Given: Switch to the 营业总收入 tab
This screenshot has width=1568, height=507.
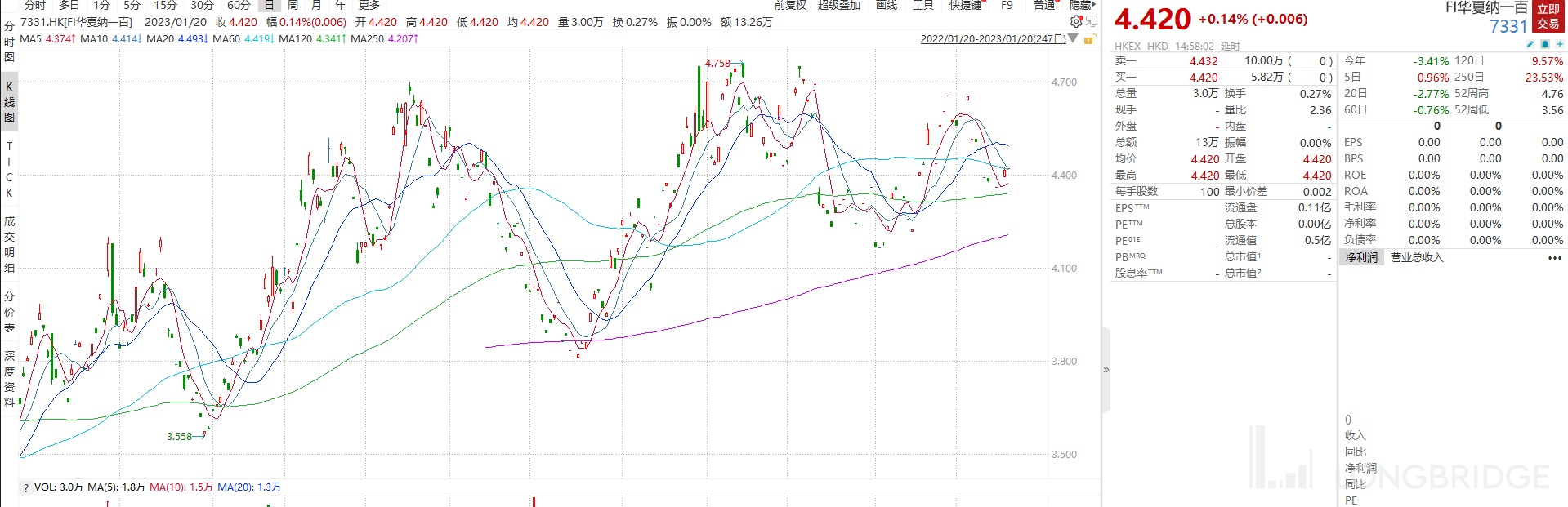Looking at the screenshot, I should click(1417, 257).
